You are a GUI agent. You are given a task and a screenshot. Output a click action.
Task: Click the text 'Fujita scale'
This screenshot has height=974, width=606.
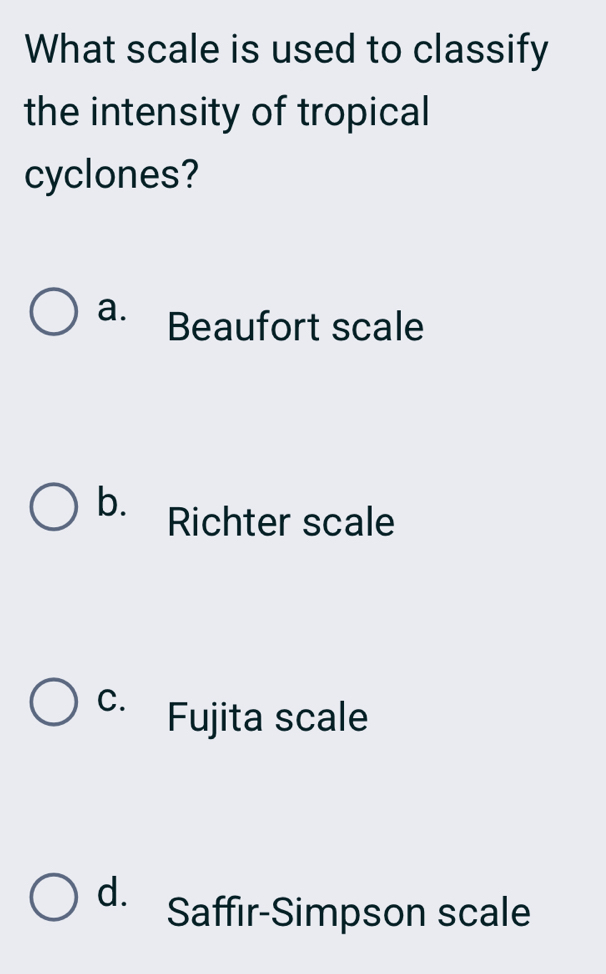click(266, 717)
